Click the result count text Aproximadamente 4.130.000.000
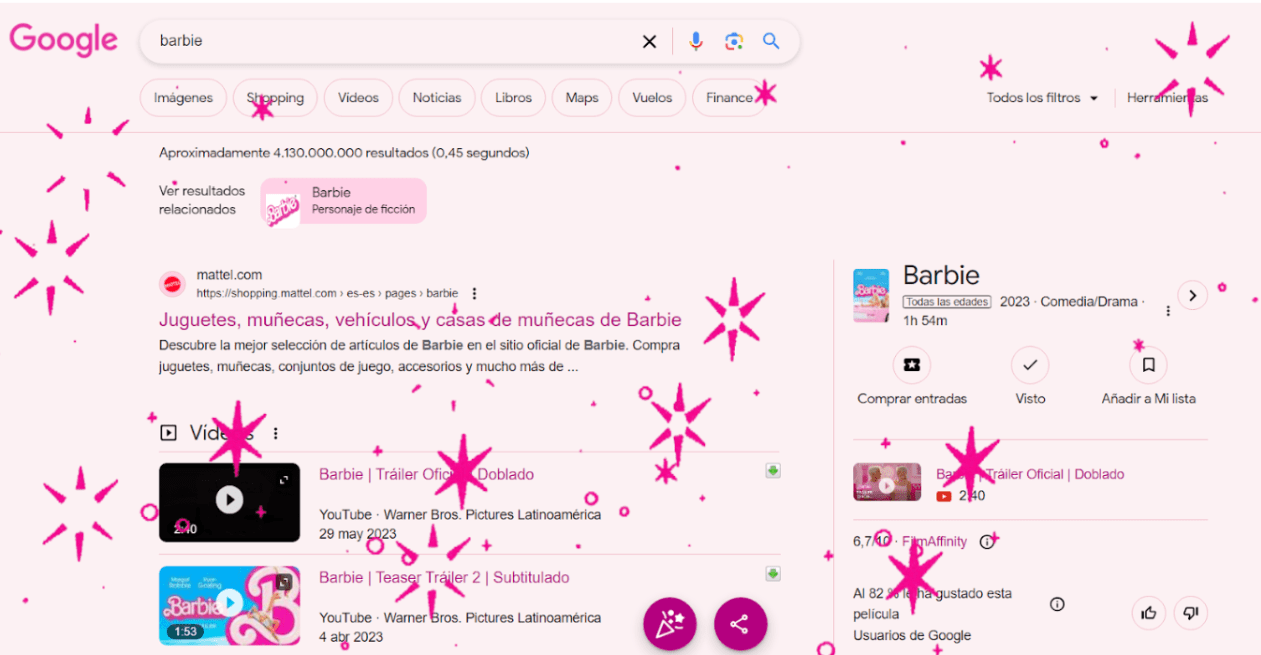 (344, 153)
